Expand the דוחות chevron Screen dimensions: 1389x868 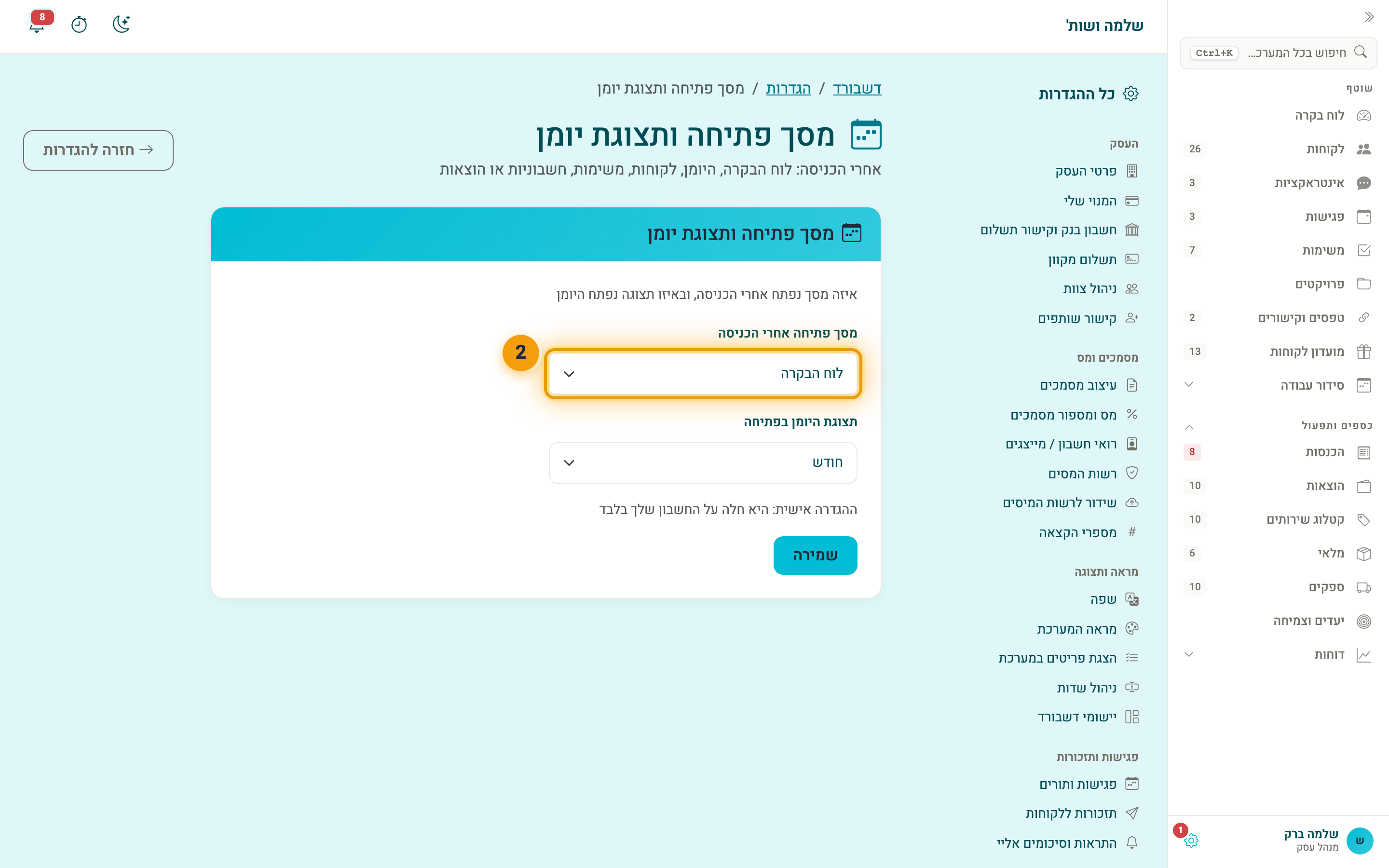click(1189, 654)
